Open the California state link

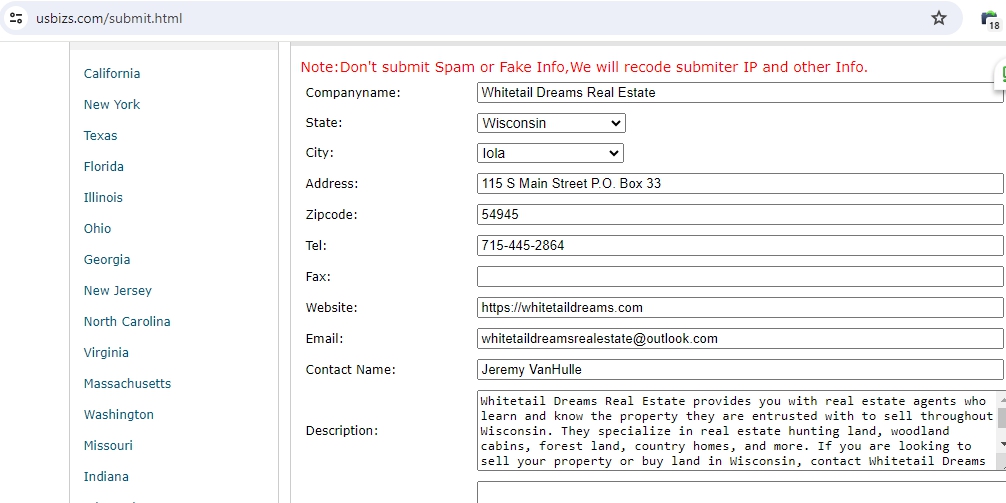coord(112,73)
